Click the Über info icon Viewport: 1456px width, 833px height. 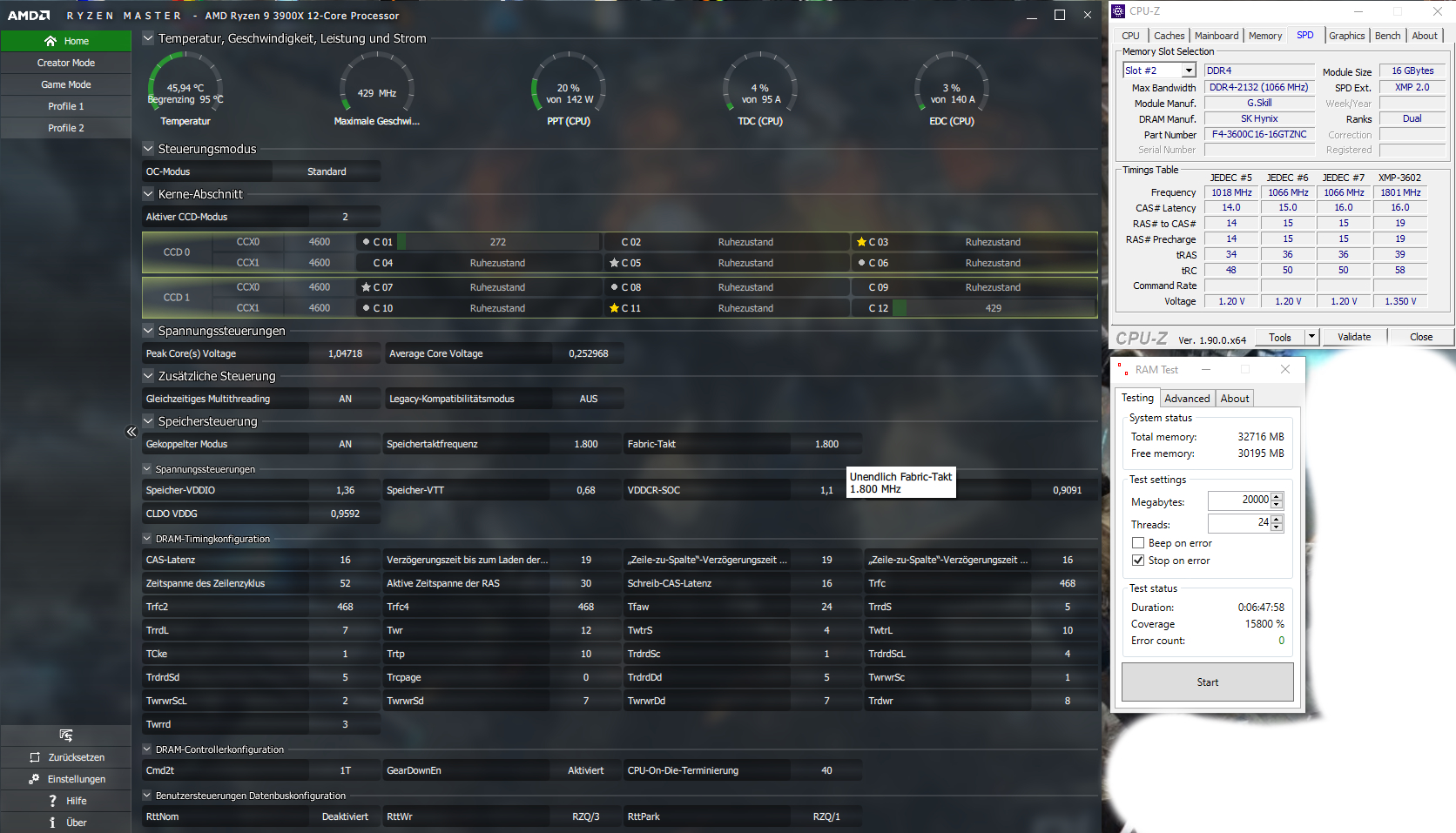(52, 823)
